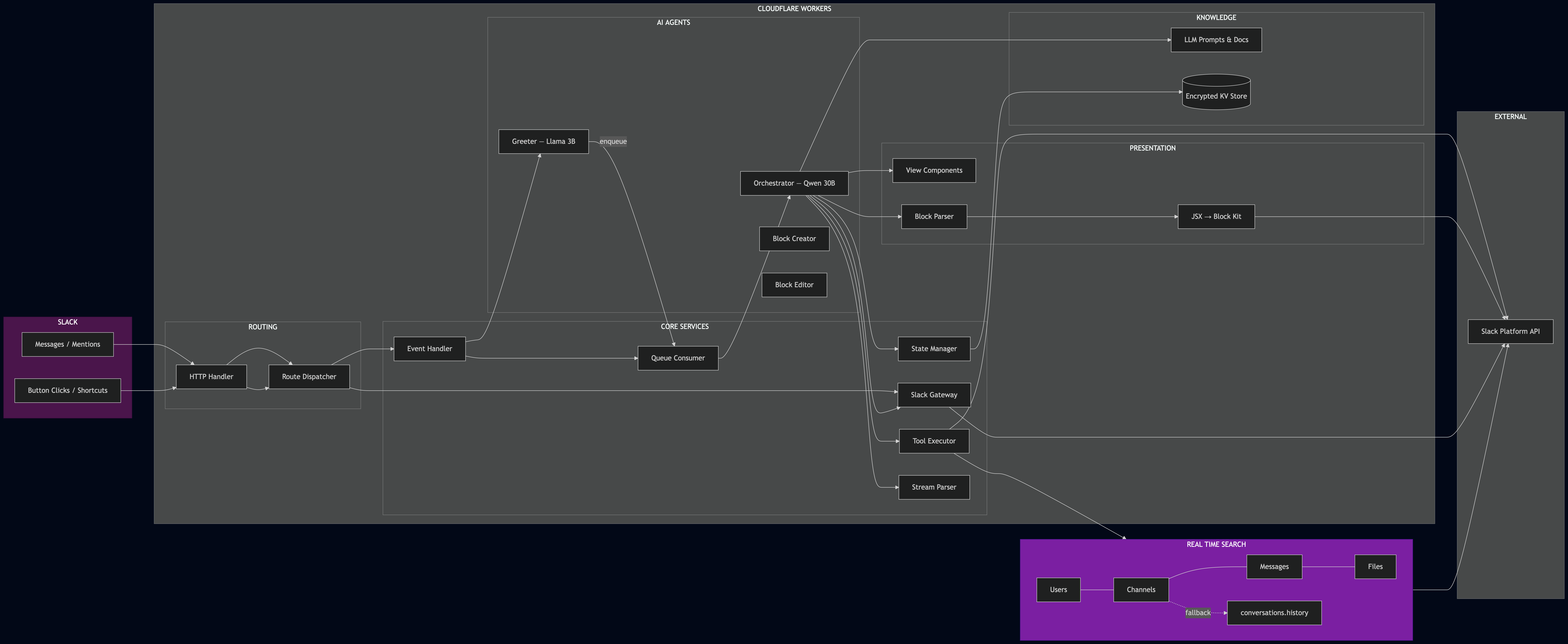The height and width of the screenshot is (644, 1568).
Task: Click the Users node in Real Time Search
Action: 1058,590
